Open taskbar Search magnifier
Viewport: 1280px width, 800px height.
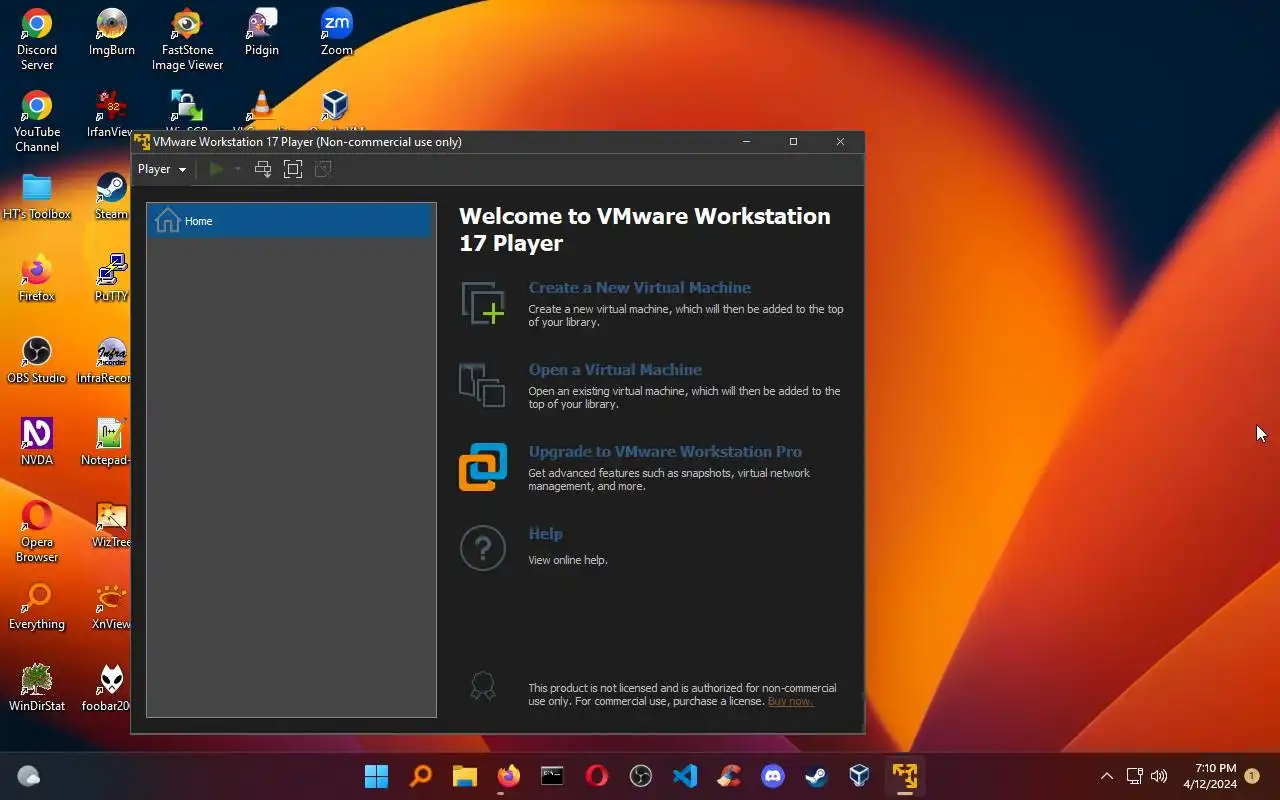click(x=421, y=776)
